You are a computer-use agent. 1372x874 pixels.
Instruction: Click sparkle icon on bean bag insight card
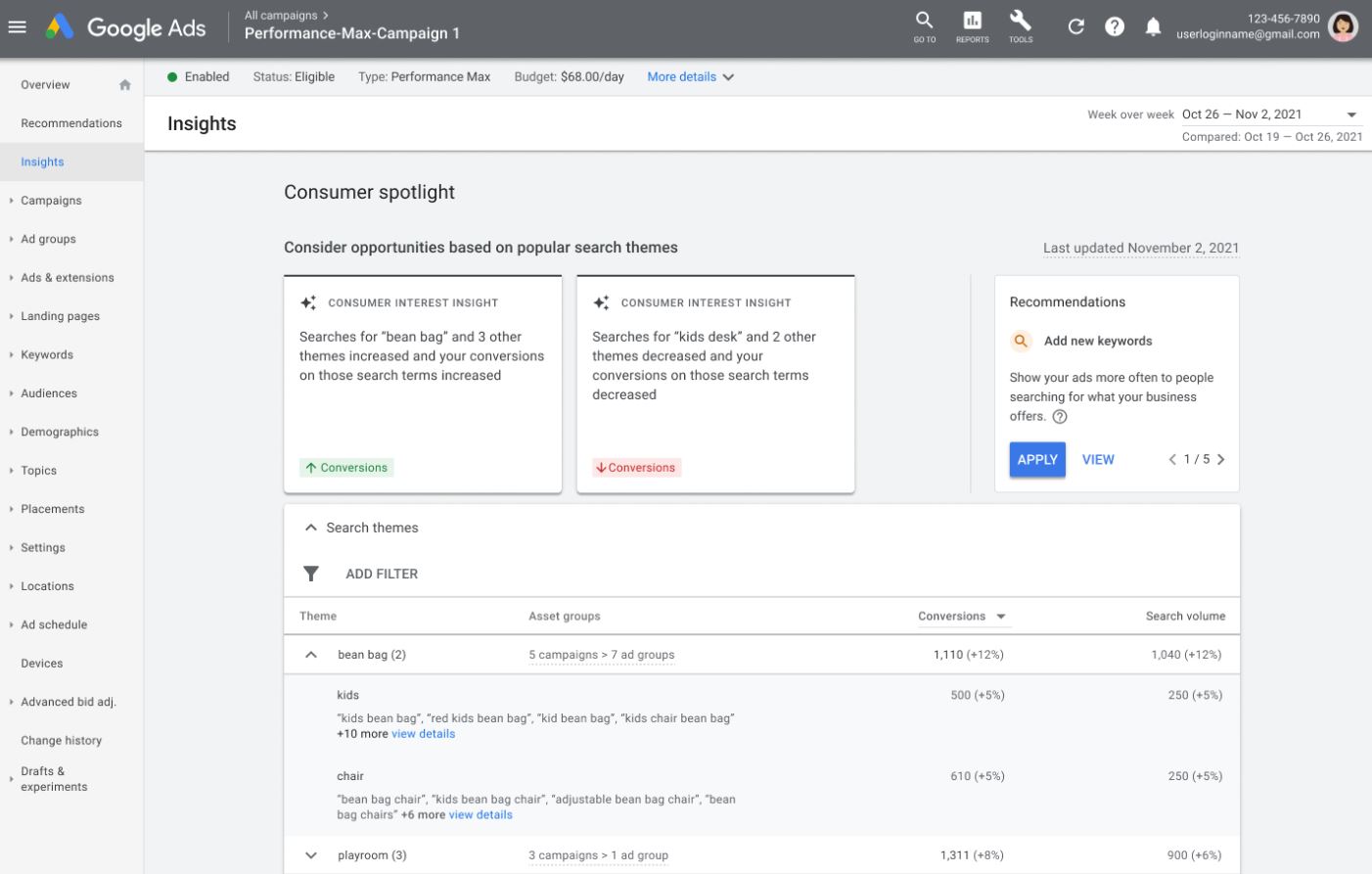308,303
